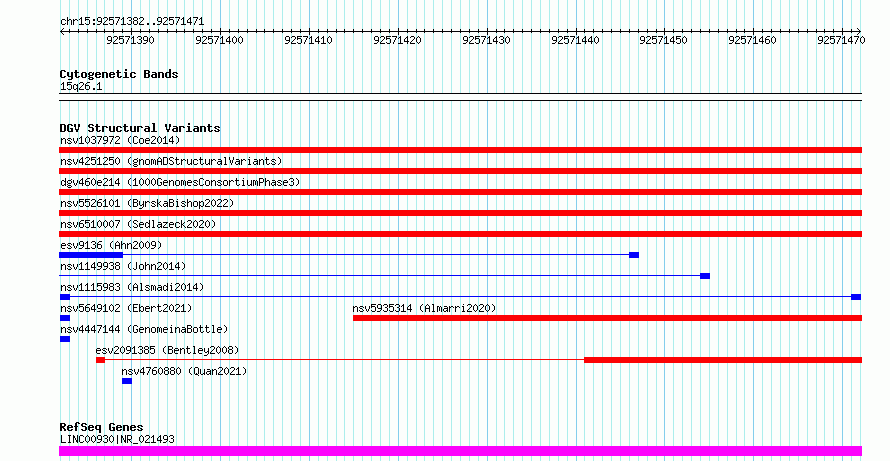The height and width of the screenshot is (461, 890).
Task: Select the blue block under nsv4760880 (Quan2021)
Action: [x=127, y=381]
